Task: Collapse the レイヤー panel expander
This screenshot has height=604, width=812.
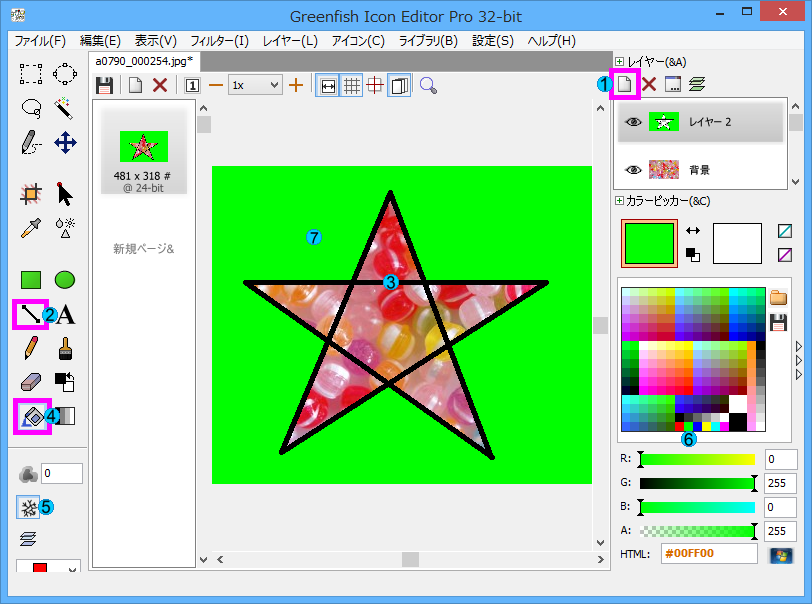Action: pos(620,62)
